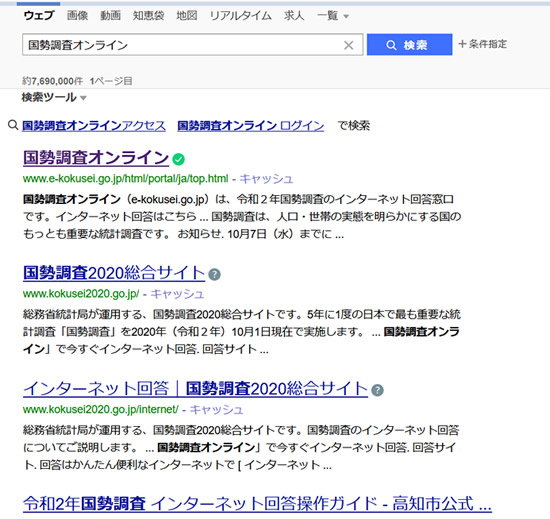
Task: Clear the search box with the X icon
Action: click(x=348, y=45)
